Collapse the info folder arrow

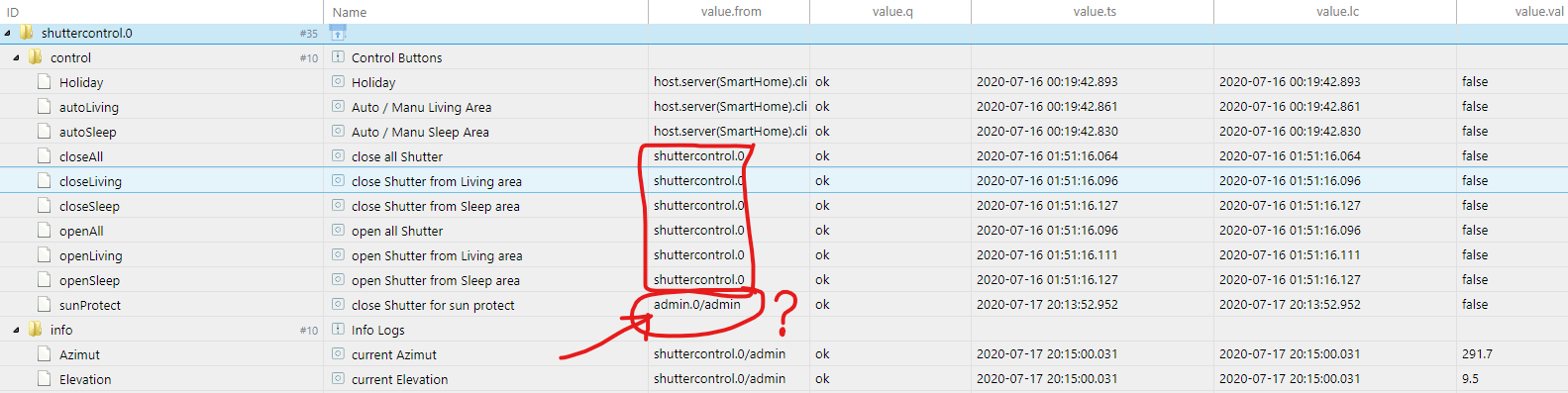point(16,330)
